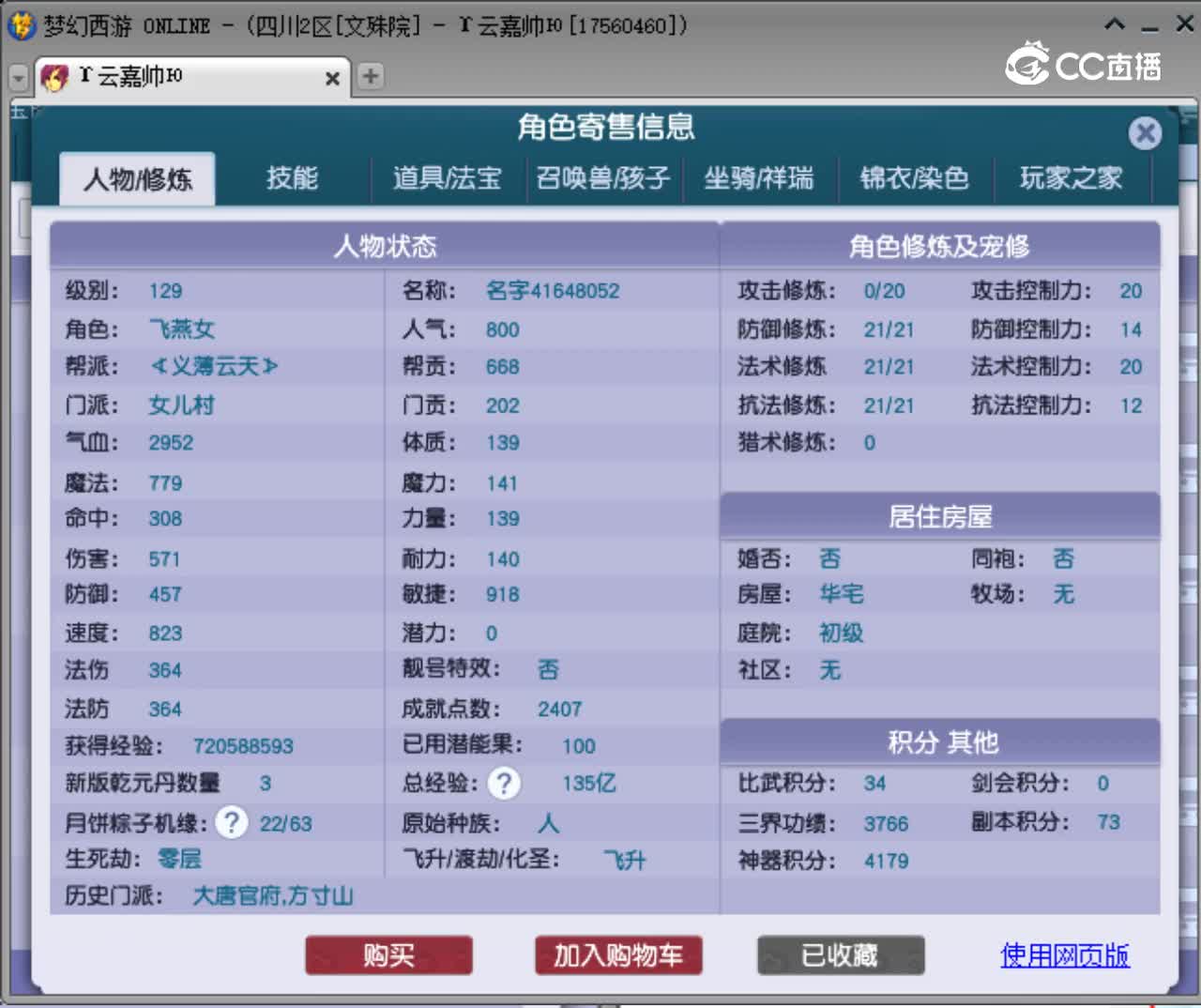Screen dimensions: 1201x1008
Task: Click the 帮贡 value 668
Action: 502,367
